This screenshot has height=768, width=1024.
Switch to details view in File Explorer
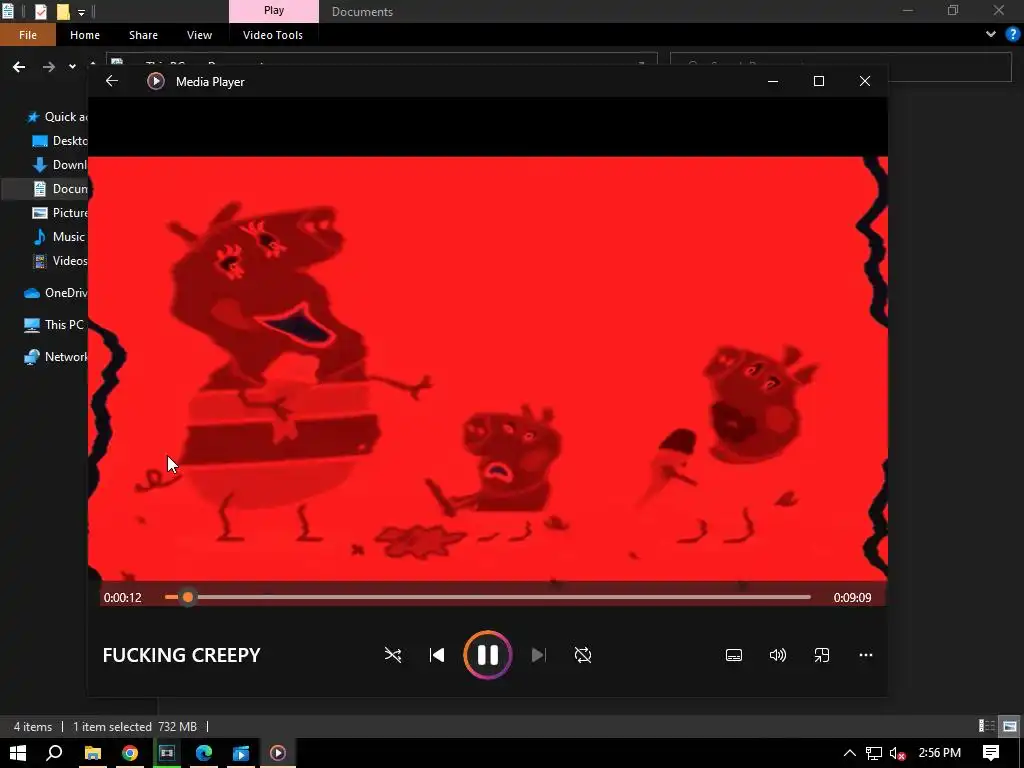(x=987, y=726)
